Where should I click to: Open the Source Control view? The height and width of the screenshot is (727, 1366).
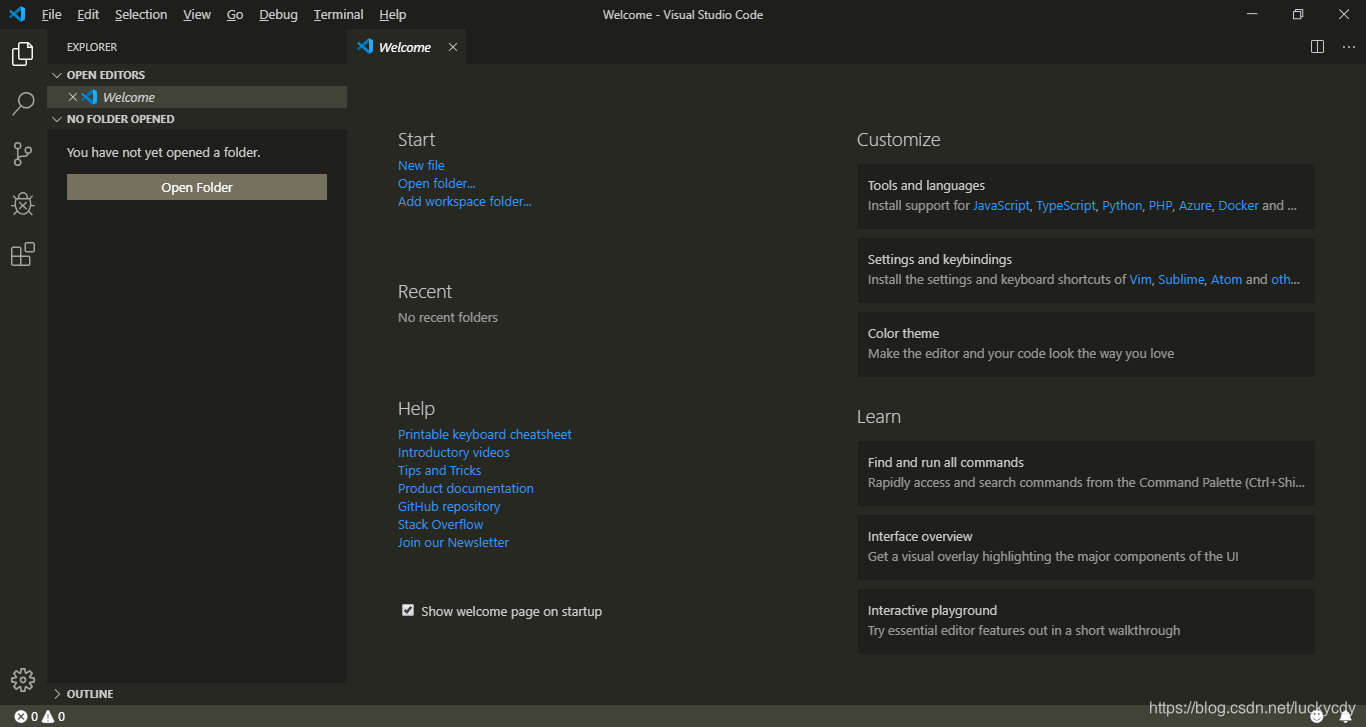tap(23, 154)
